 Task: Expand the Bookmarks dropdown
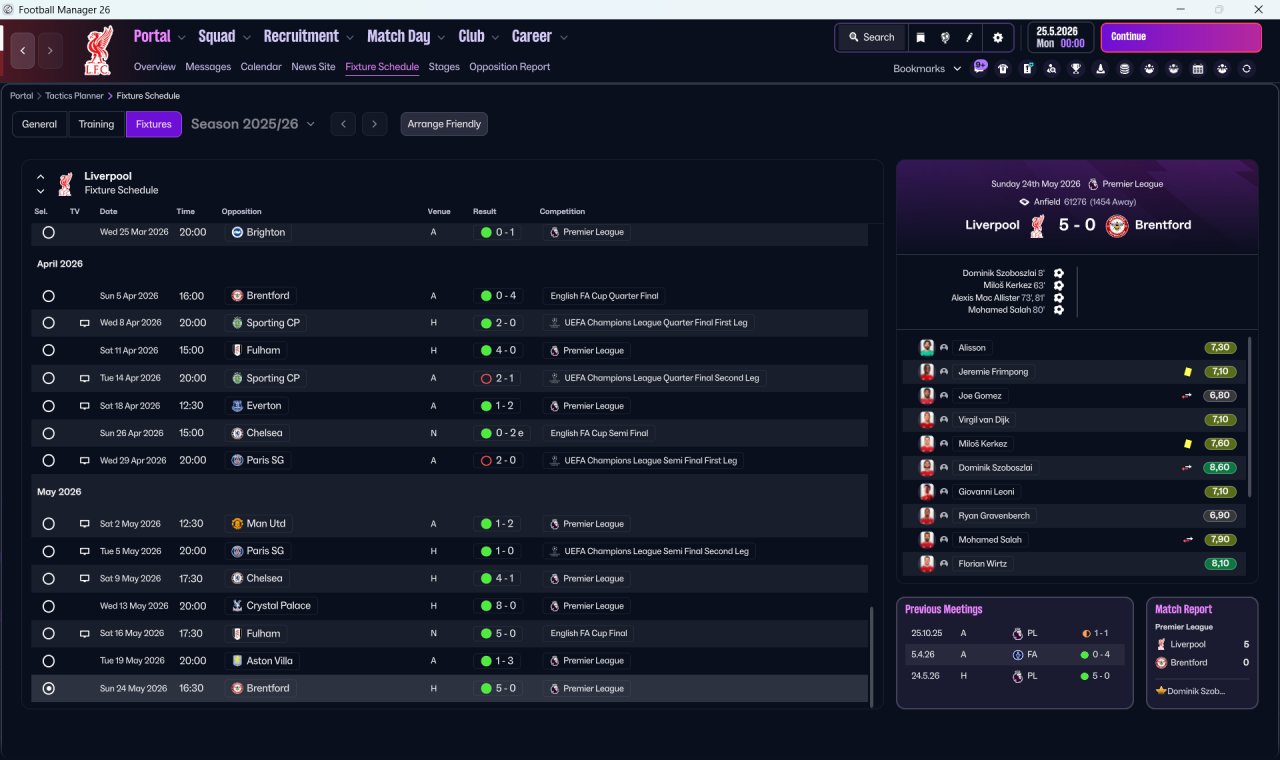point(927,69)
